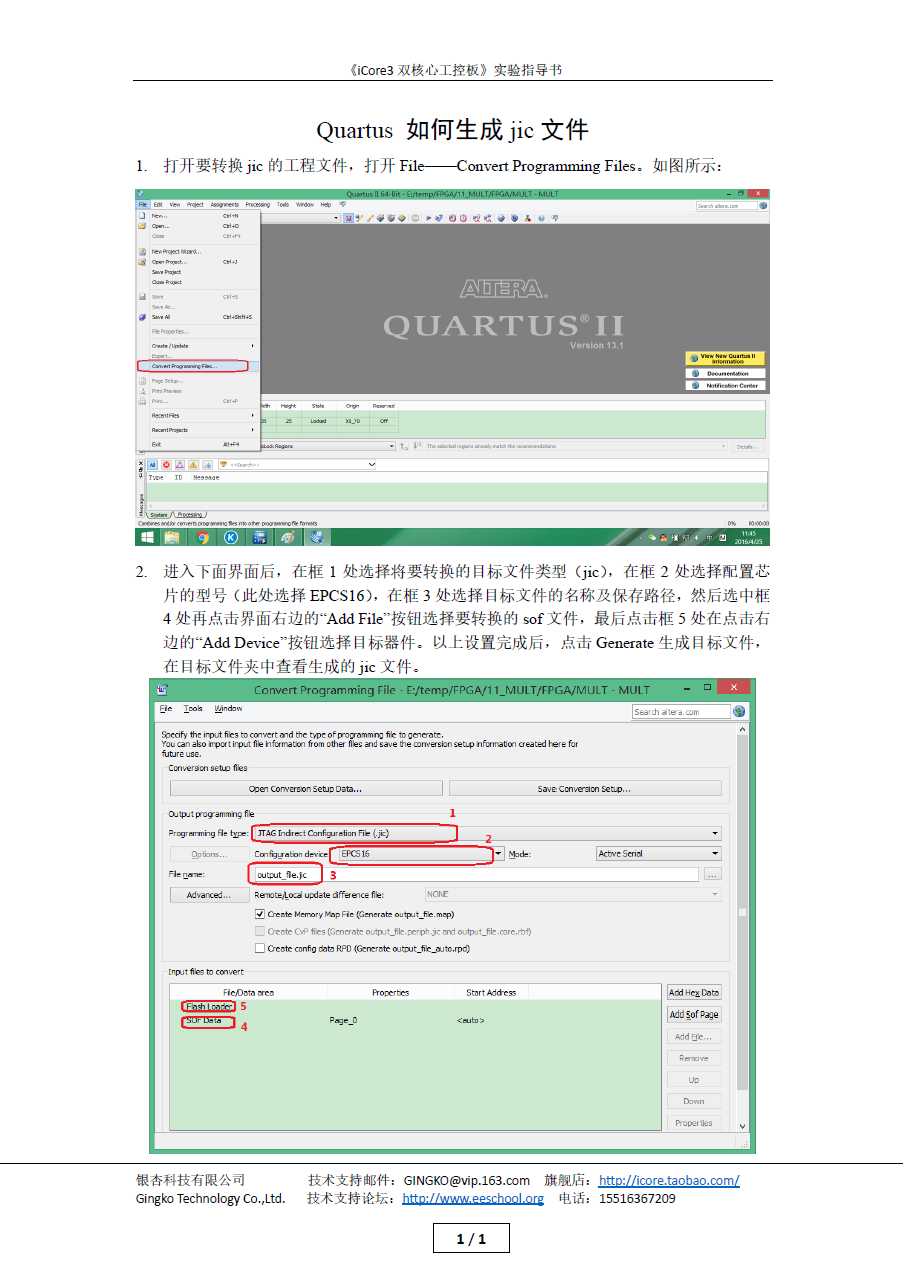This screenshot has height=1271, width=906.
Task: Open the Quartus Assignments menu
Action: tap(224, 204)
